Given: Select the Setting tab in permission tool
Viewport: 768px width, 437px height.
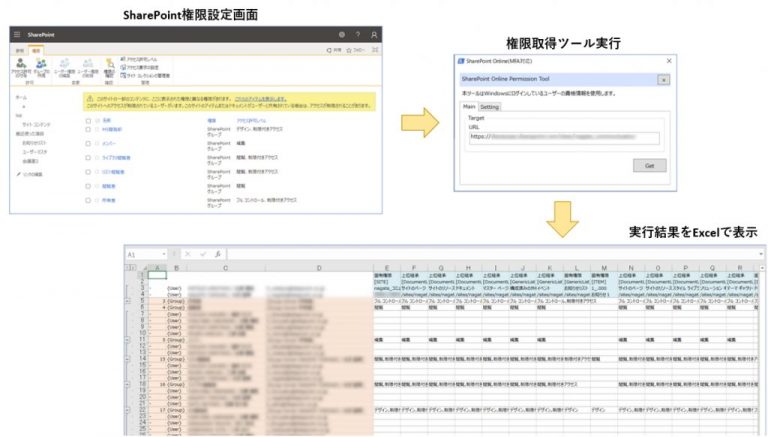Looking at the screenshot, I should (x=489, y=107).
